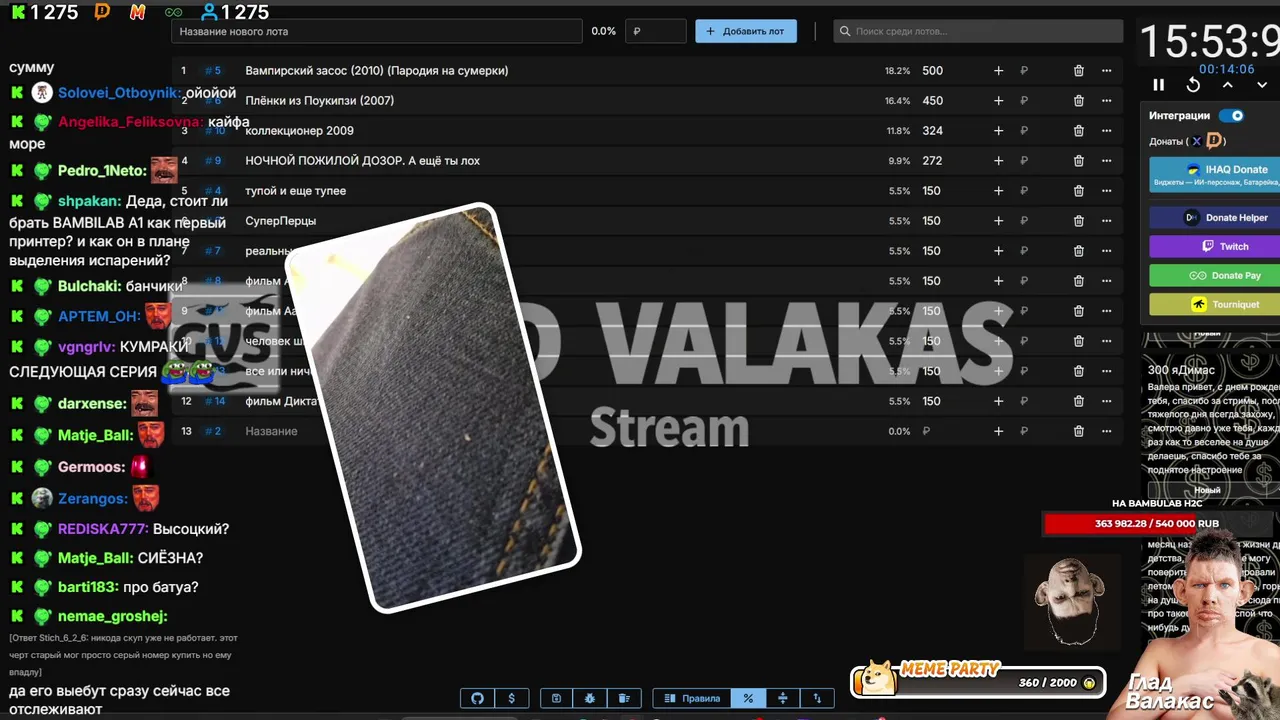The width and height of the screenshot is (1280, 720).
Task: Focus the Поиск среди лотов search field
Action: pos(978,31)
